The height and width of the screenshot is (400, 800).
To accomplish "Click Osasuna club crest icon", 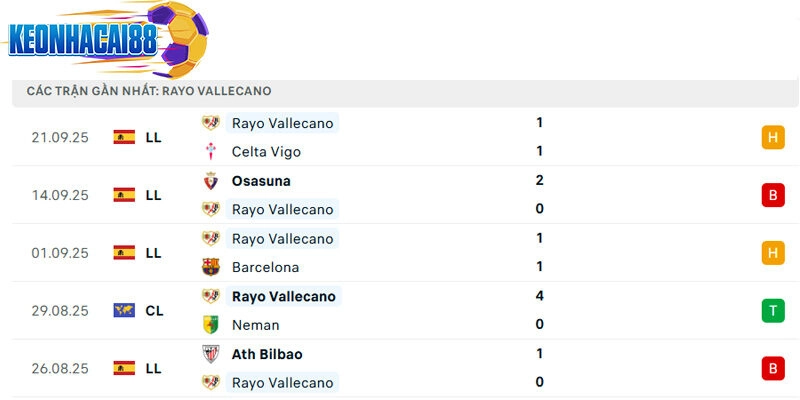I will [x=210, y=181].
